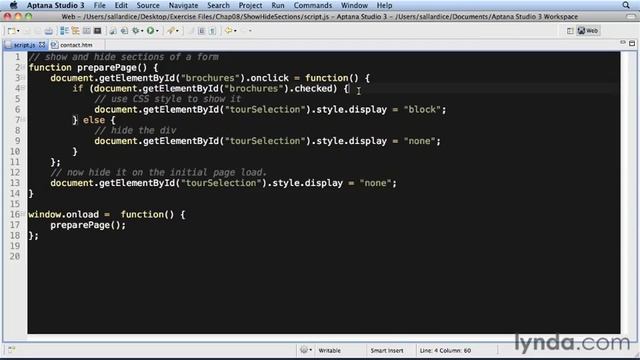
Task: Select the Web perspective button
Action: 588,31
